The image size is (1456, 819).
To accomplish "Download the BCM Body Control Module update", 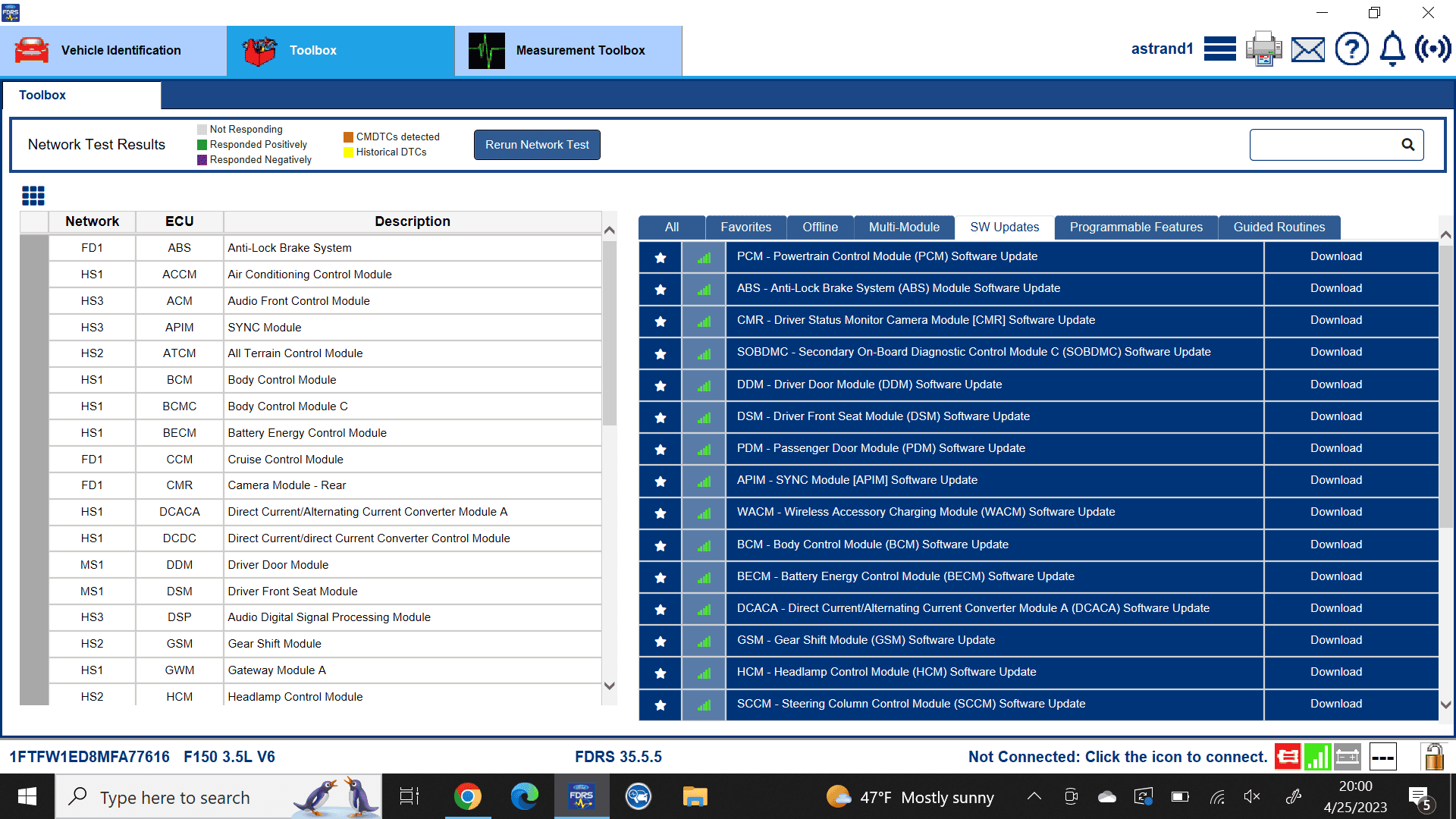I will click(1335, 544).
